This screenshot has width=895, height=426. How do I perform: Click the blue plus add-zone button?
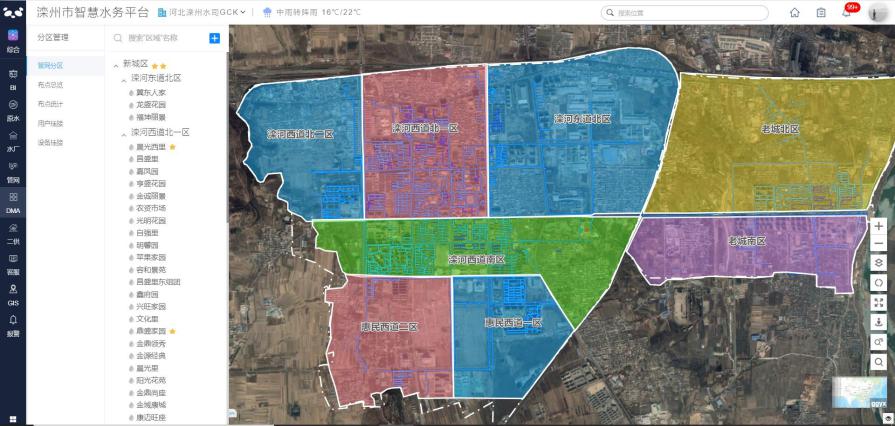[214, 38]
